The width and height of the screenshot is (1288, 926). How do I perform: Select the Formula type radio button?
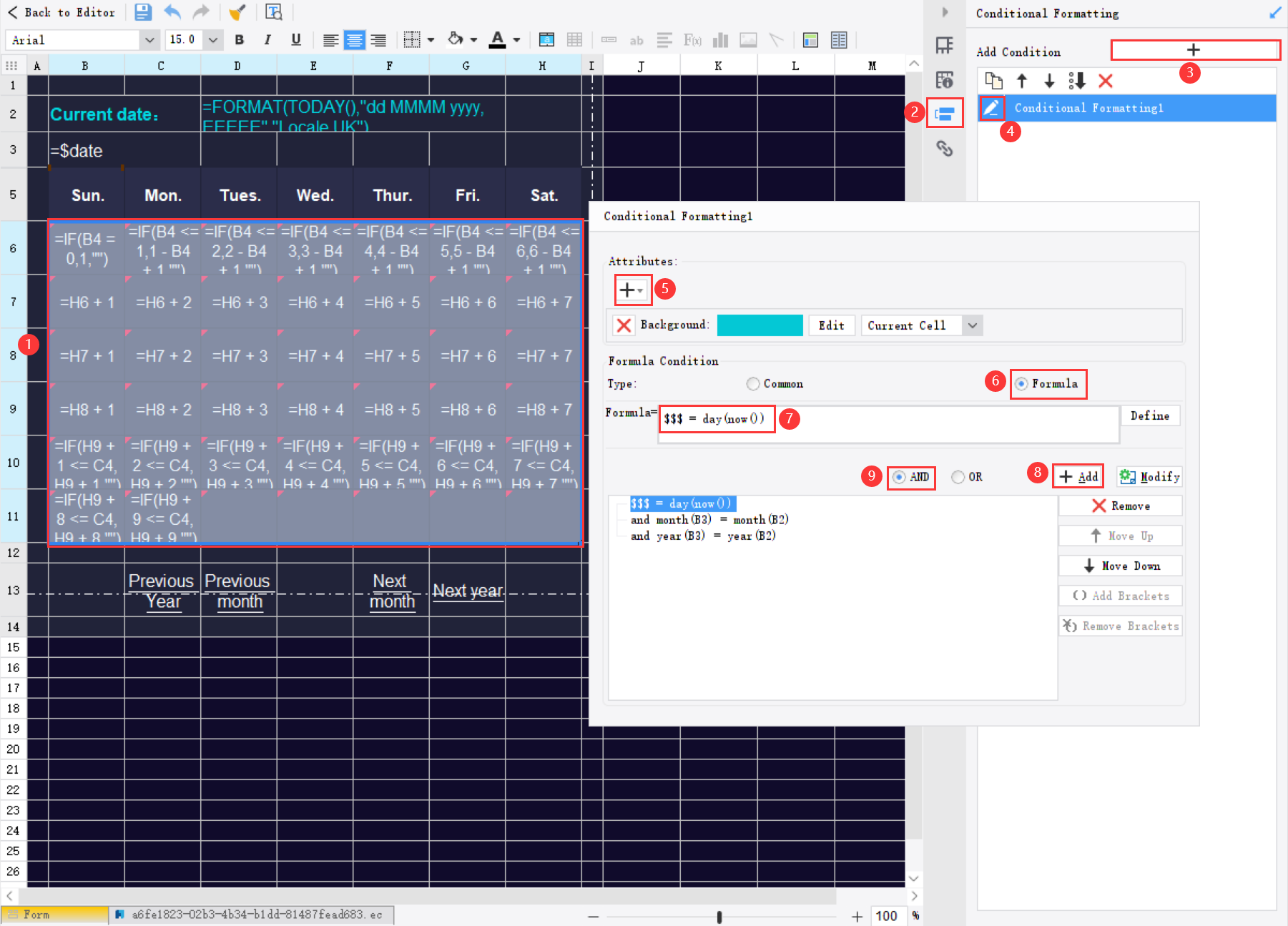[1022, 384]
